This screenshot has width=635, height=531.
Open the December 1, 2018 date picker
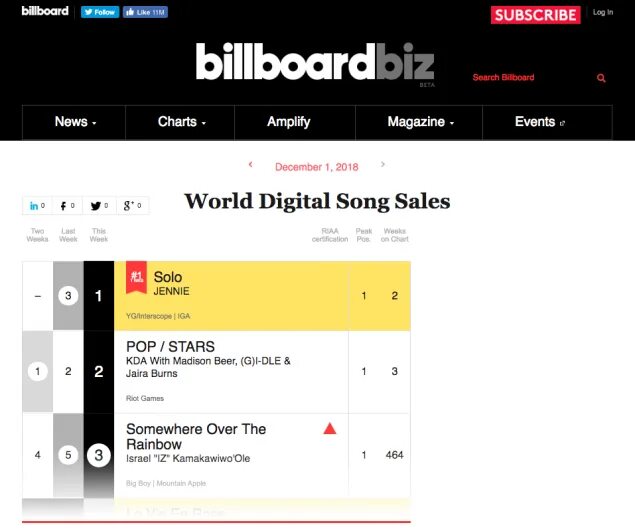(x=316, y=167)
